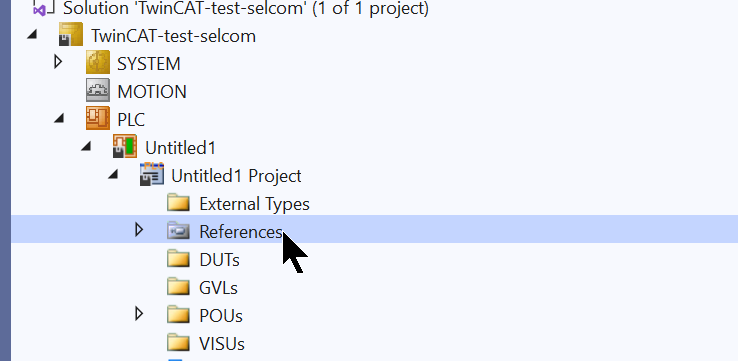Click the MOTION node icon
The height and width of the screenshot is (361, 738).
click(x=98, y=90)
